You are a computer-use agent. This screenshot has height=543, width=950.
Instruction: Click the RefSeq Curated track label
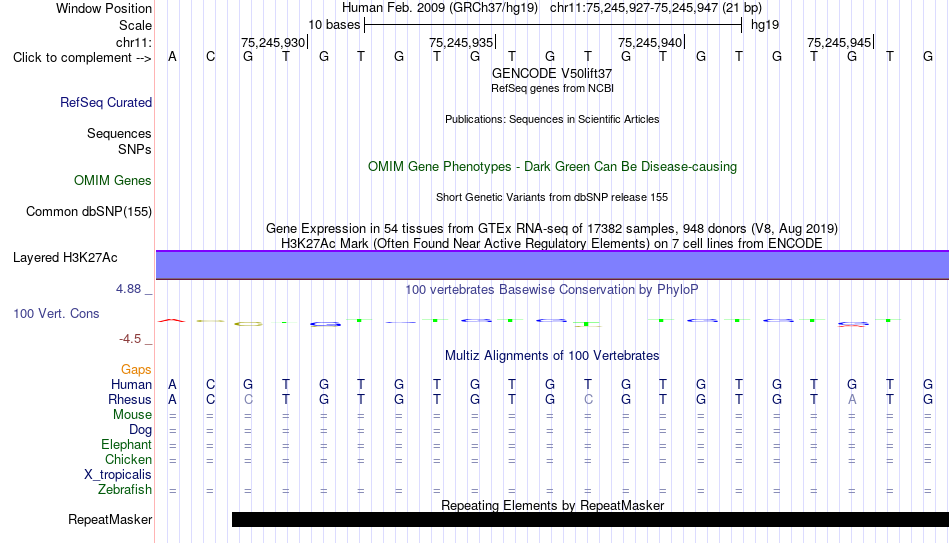pos(106,102)
